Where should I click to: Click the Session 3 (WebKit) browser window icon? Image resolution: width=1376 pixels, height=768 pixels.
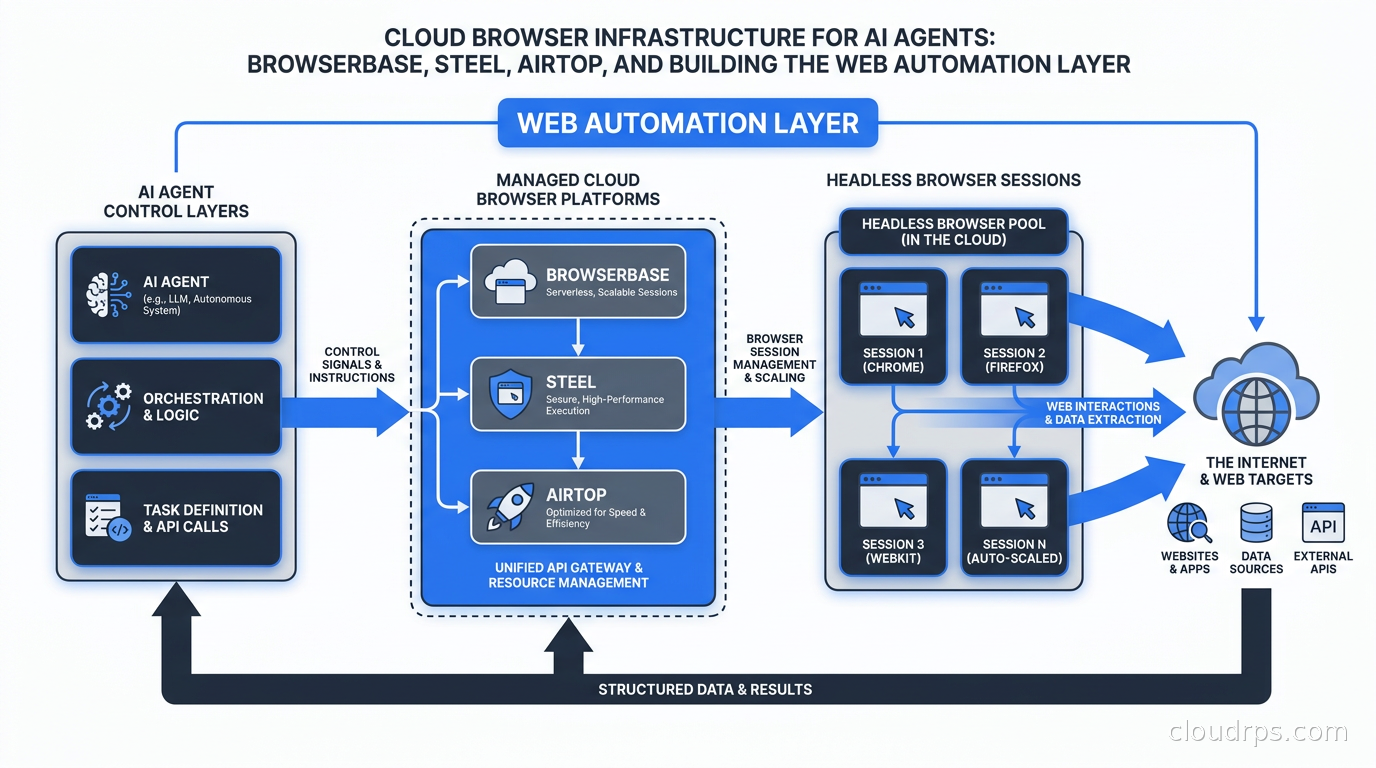pos(893,501)
